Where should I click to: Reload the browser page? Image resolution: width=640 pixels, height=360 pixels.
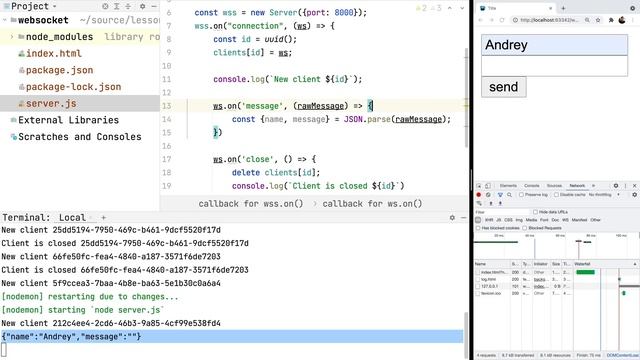pyautogui.click(x=502, y=20)
